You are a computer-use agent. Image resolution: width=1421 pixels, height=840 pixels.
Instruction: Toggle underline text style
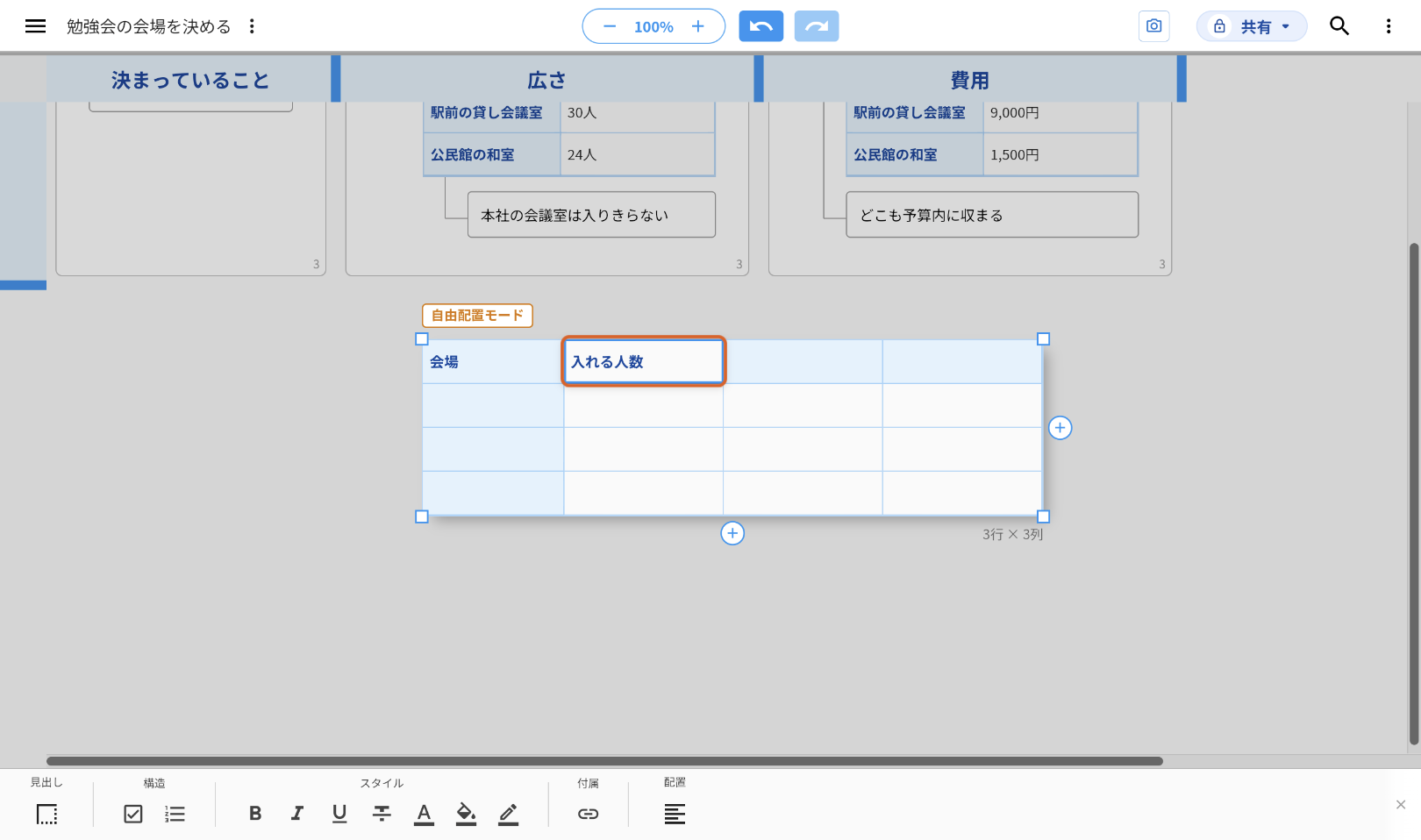point(339,814)
